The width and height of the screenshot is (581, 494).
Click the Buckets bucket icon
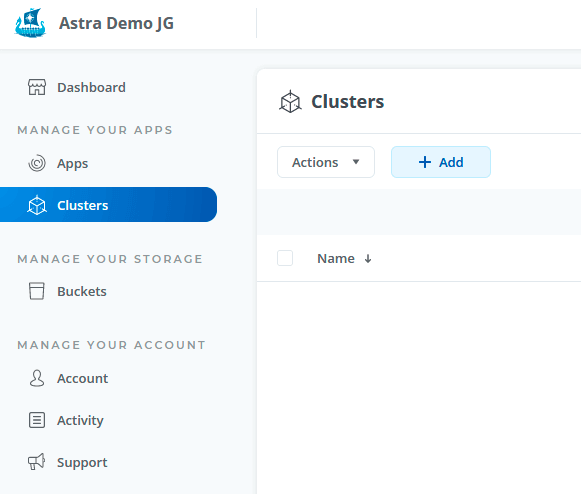37,291
